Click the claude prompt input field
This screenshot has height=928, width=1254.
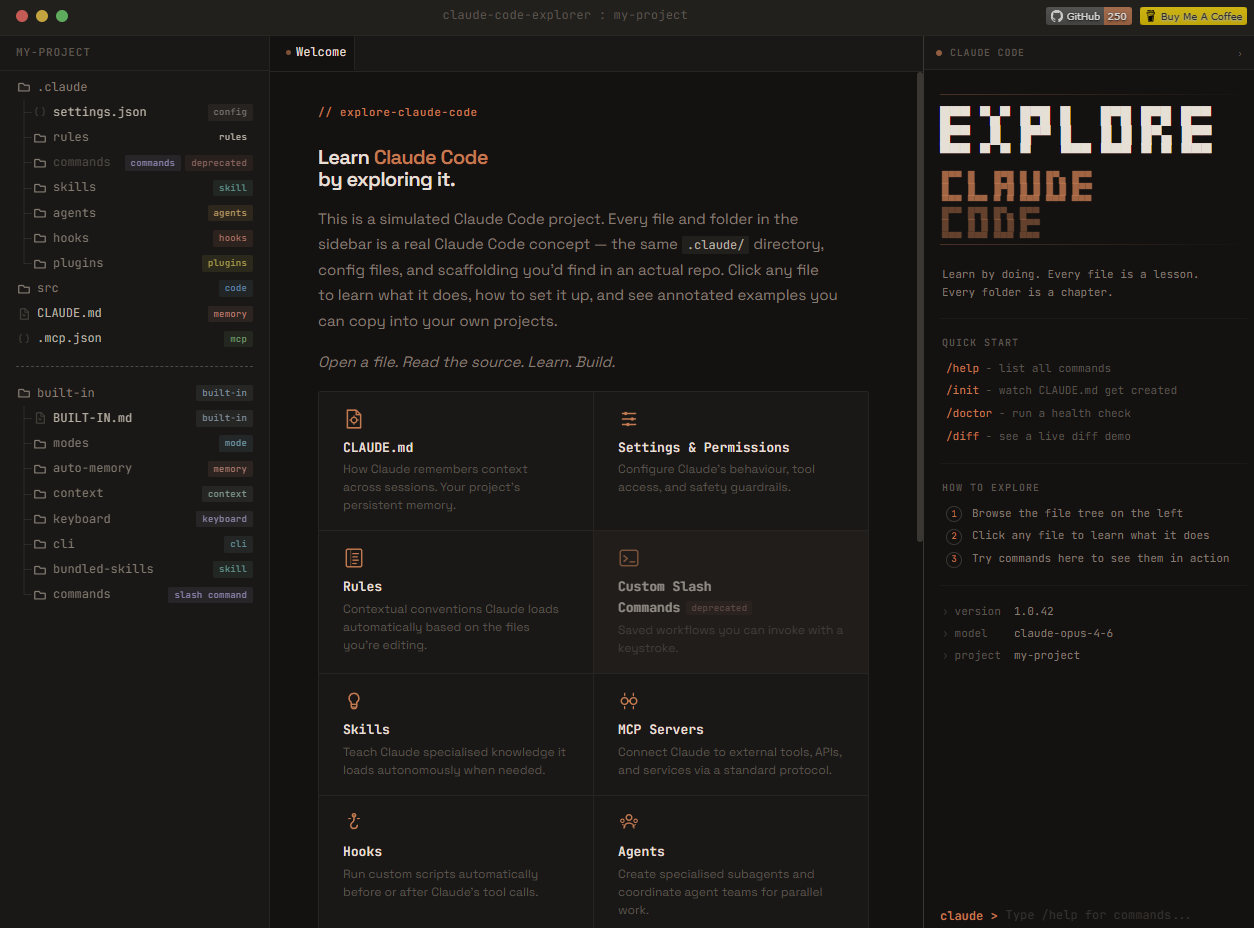coord(1120,915)
